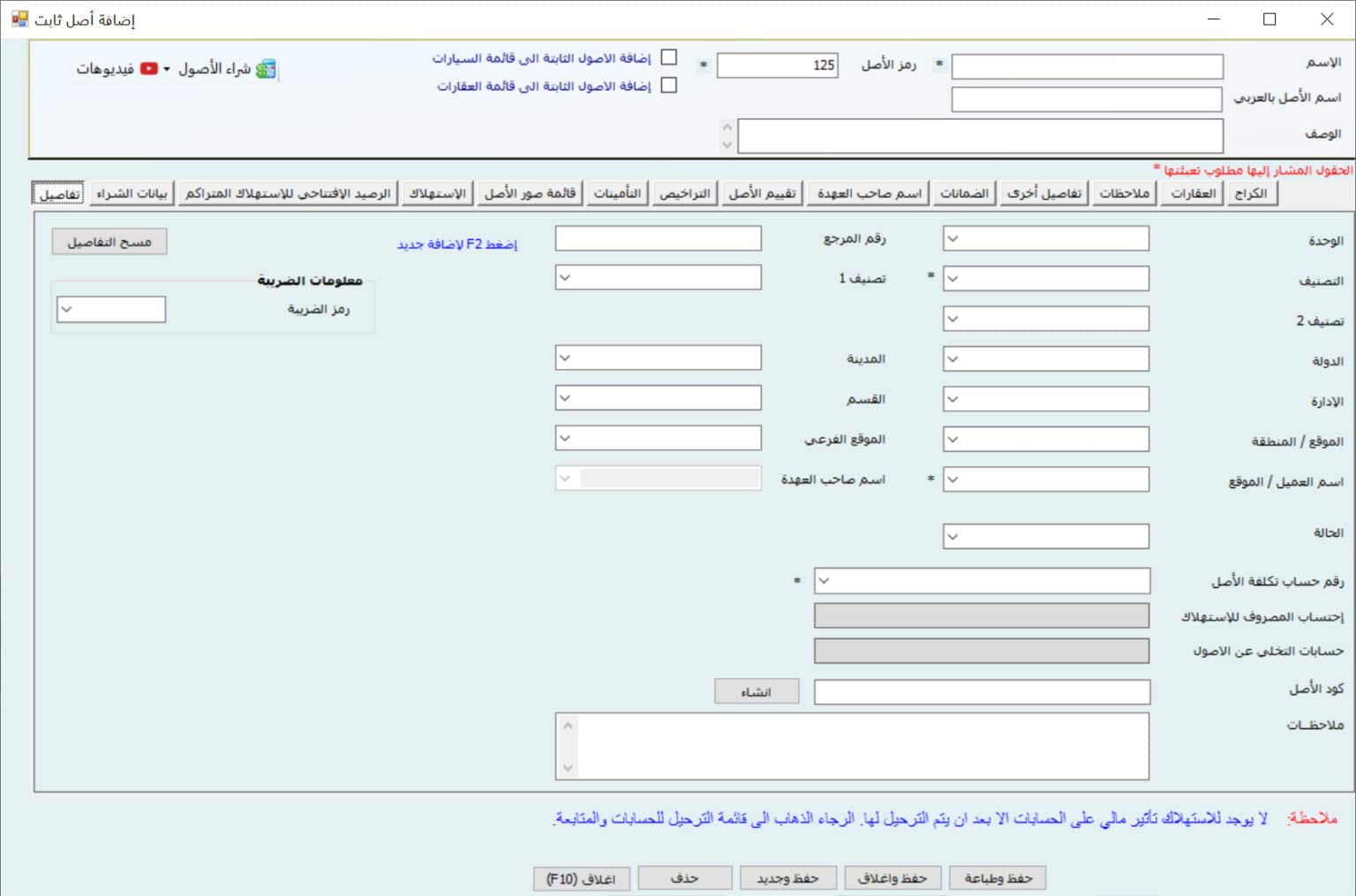Click the شراء الأصول icon

266,69
